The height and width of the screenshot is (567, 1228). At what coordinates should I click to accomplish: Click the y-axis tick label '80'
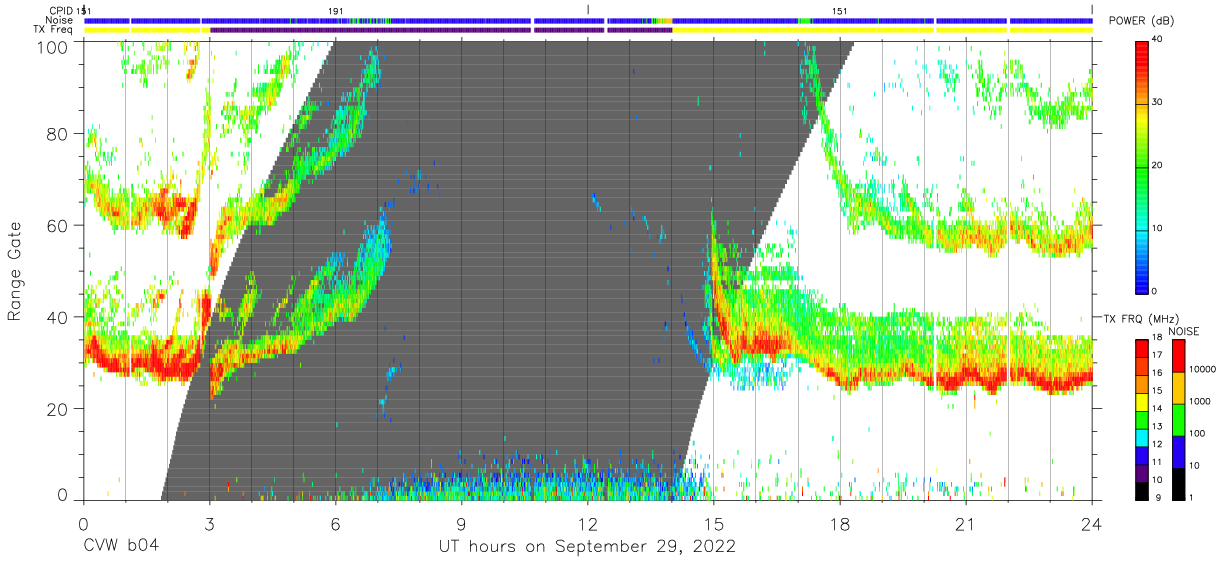click(x=59, y=134)
